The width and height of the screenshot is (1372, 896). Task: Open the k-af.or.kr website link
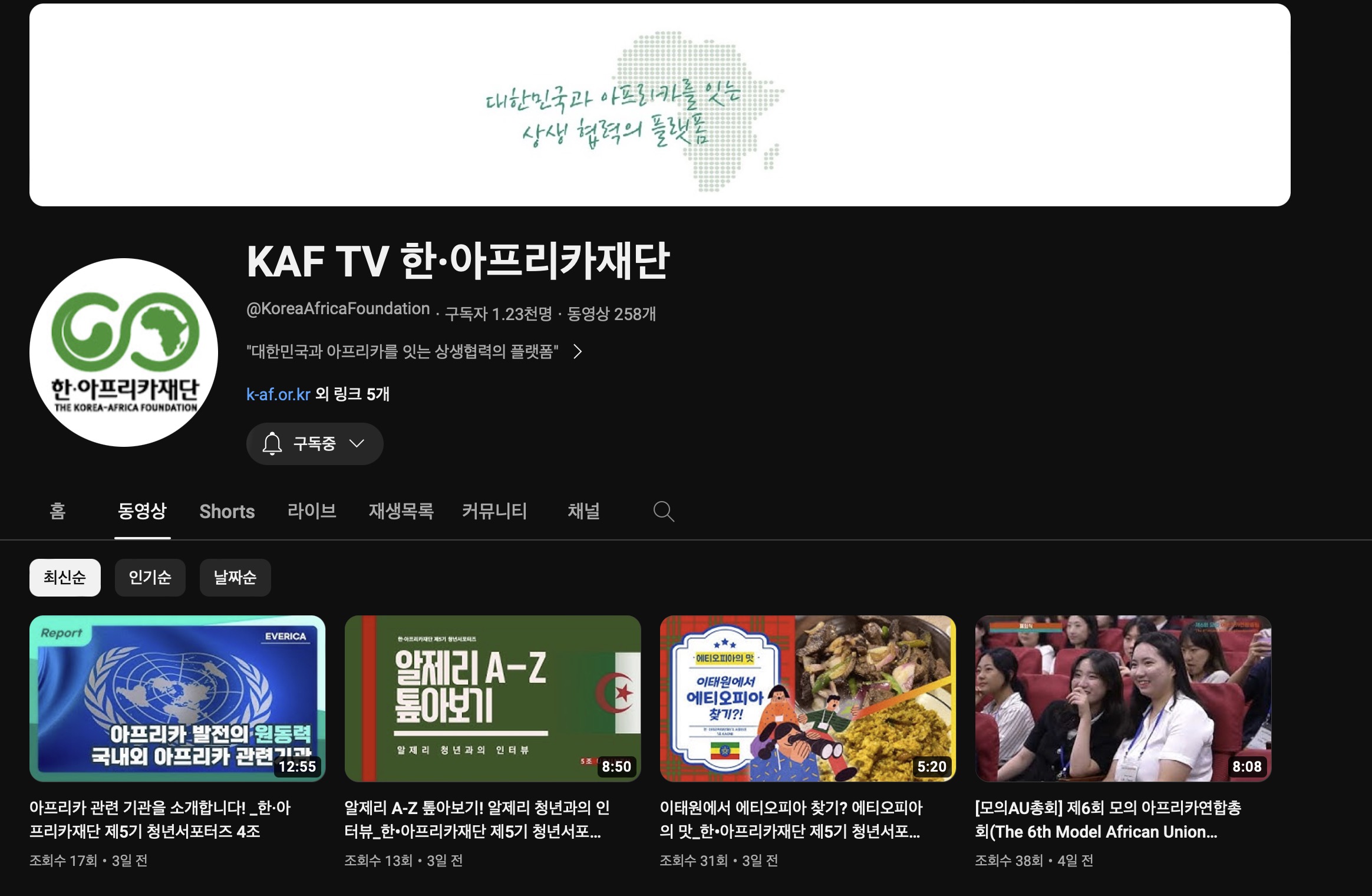tap(278, 394)
